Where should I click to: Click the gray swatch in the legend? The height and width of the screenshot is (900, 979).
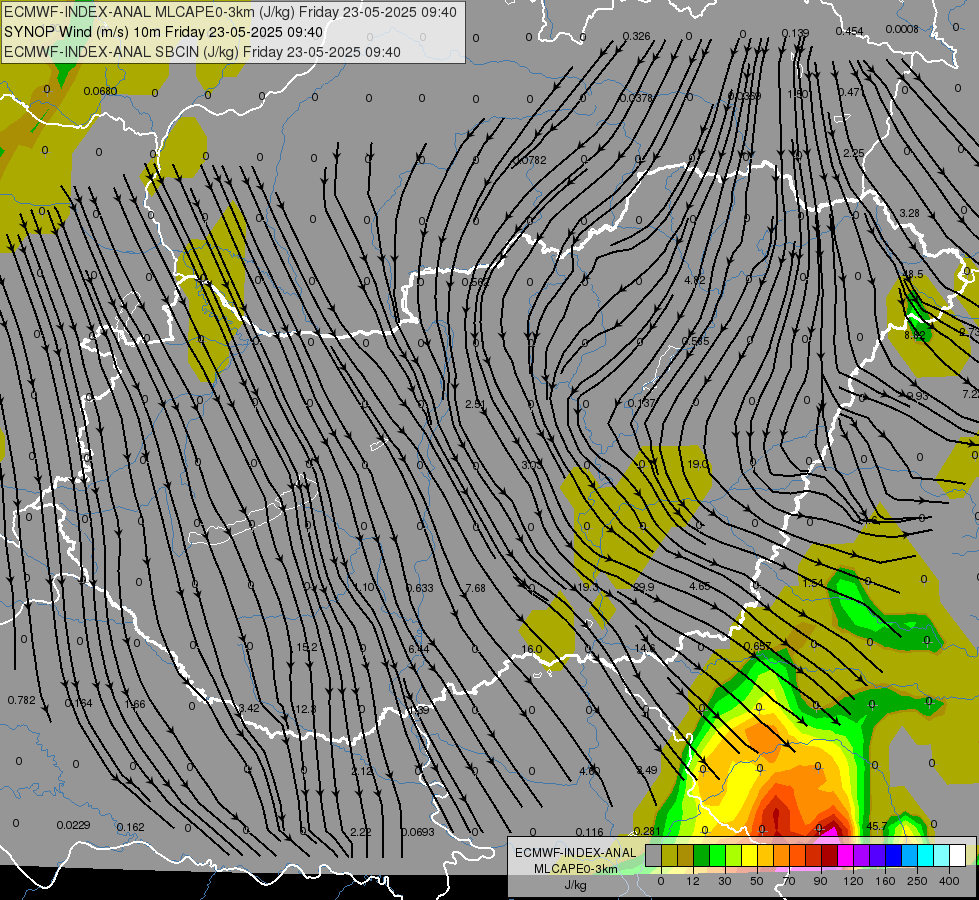(x=654, y=856)
